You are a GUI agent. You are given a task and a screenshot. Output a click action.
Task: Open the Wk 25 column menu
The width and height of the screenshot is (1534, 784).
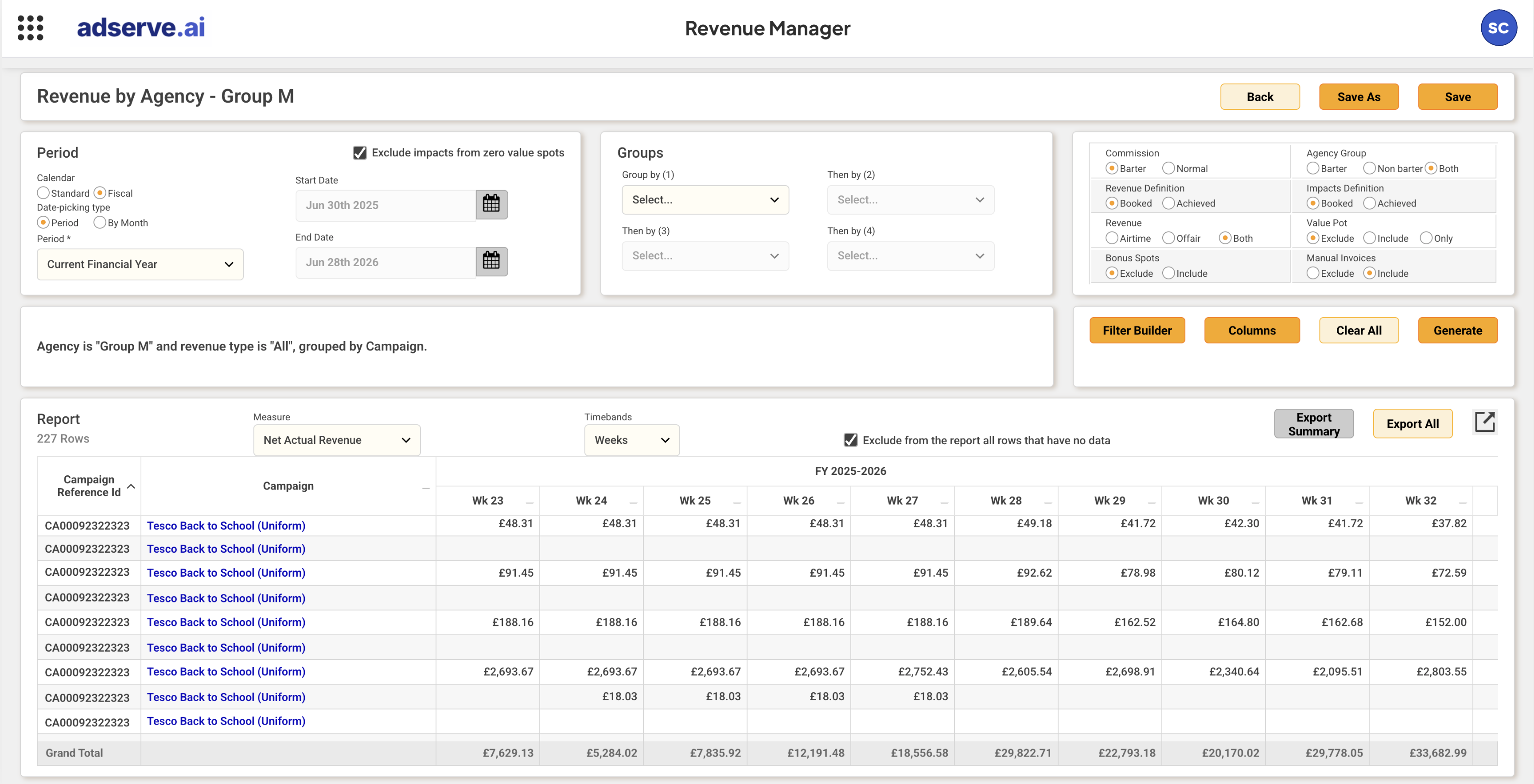736,502
